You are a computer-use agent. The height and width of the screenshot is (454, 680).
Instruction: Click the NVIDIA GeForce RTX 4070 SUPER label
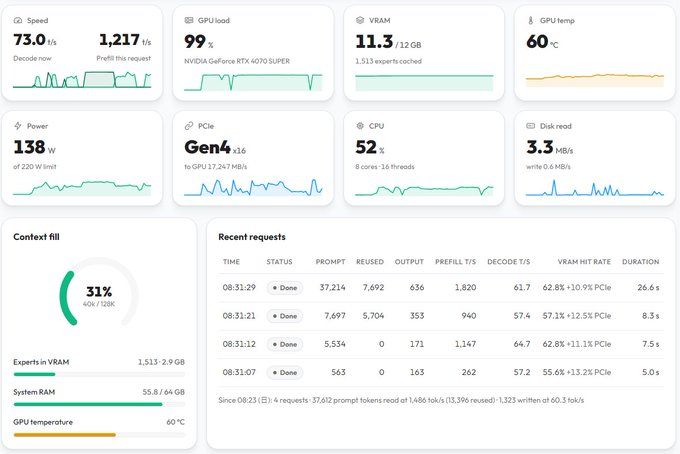[237, 61]
